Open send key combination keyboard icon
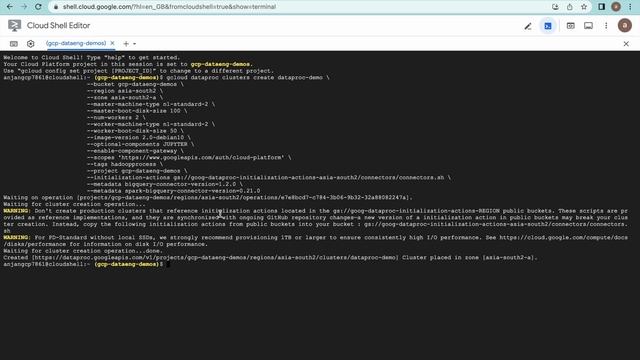This screenshot has height=360, width=640. 14,44
